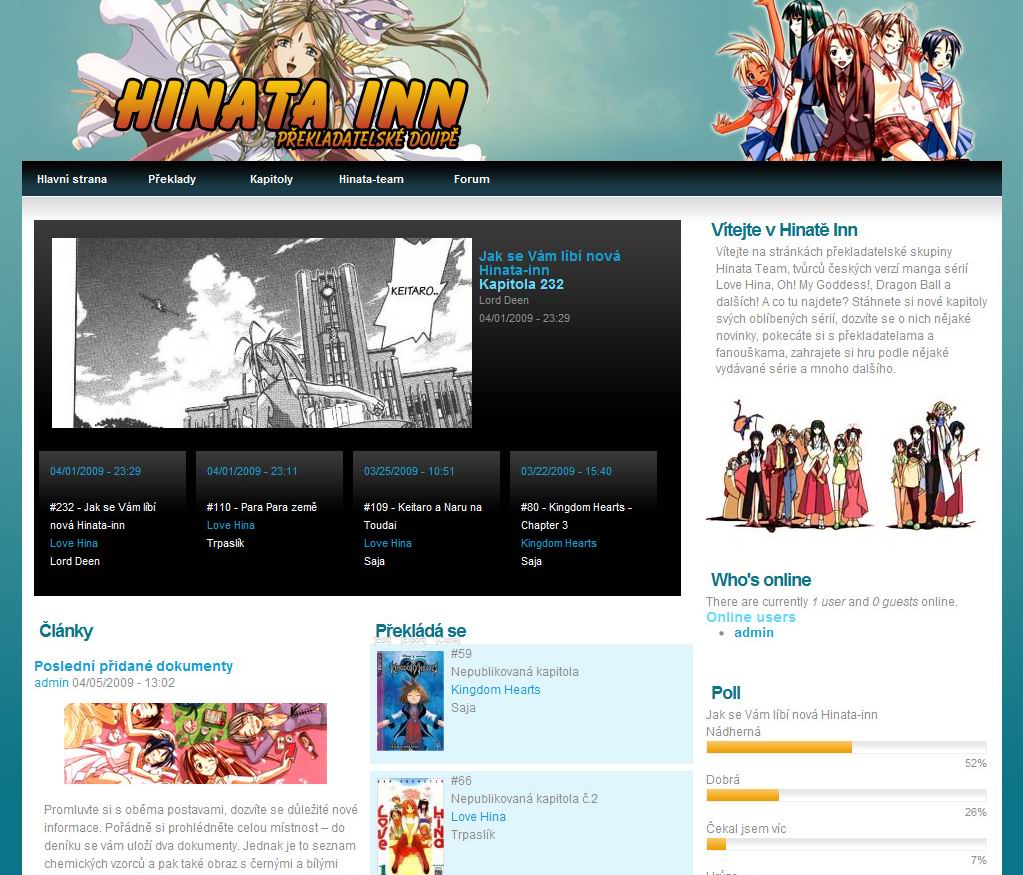Click the featured manga panel image of Keitaro
The height and width of the screenshot is (875, 1023).
[x=262, y=333]
